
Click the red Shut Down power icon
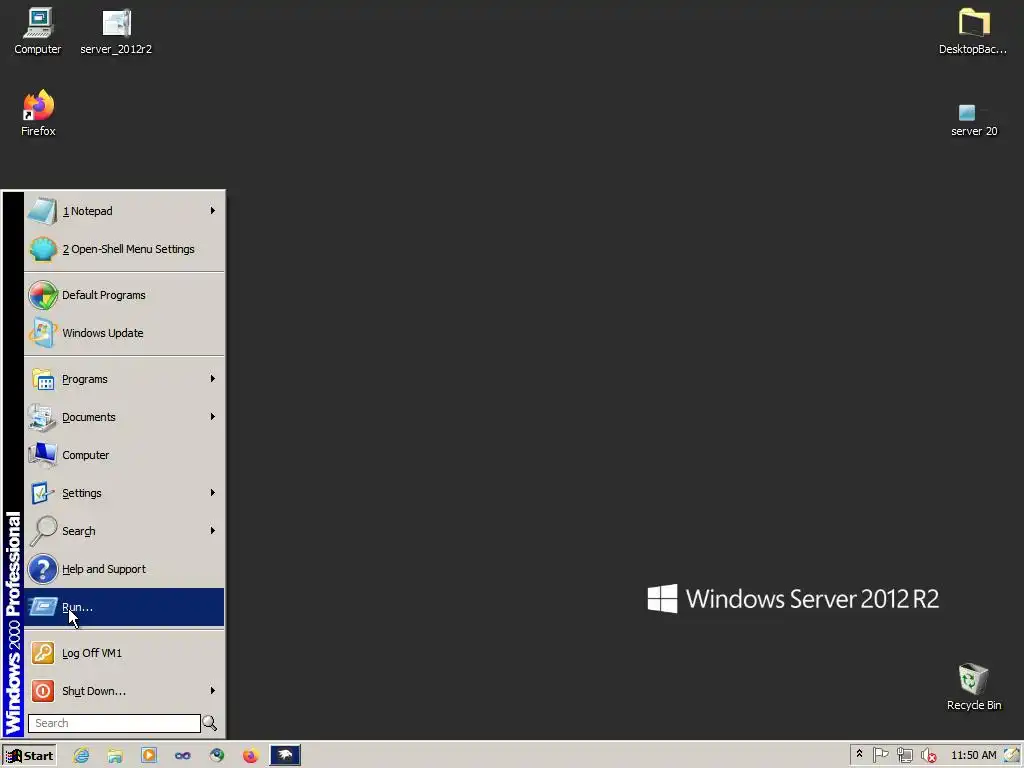click(42, 691)
